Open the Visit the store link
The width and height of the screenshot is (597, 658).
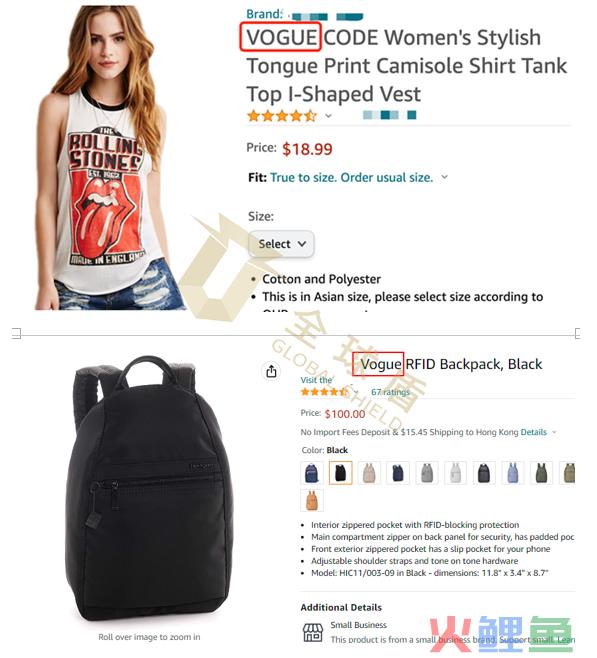pos(316,380)
